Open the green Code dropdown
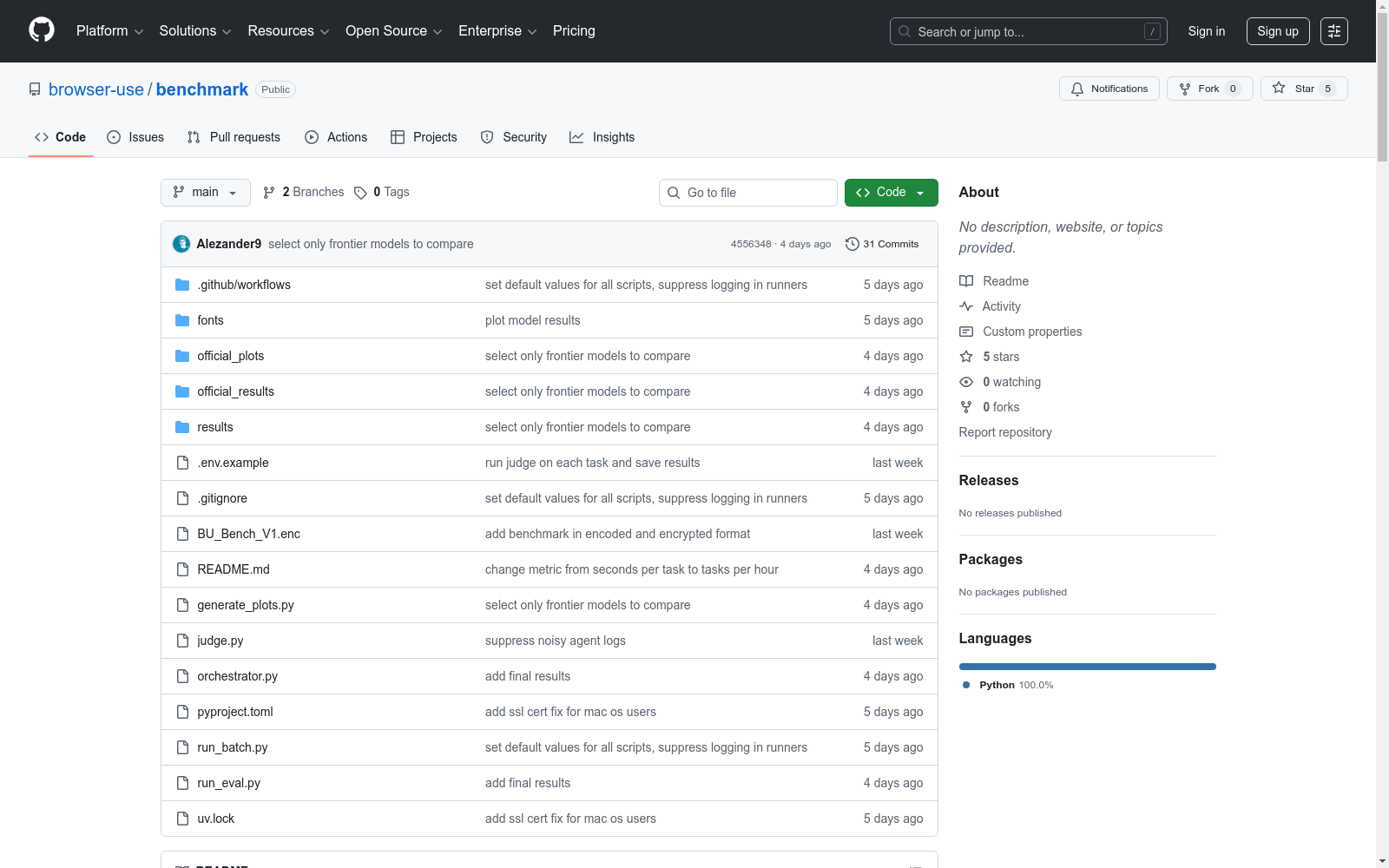Viewport: 1389px width, 868px height. (x=891, y=193)
